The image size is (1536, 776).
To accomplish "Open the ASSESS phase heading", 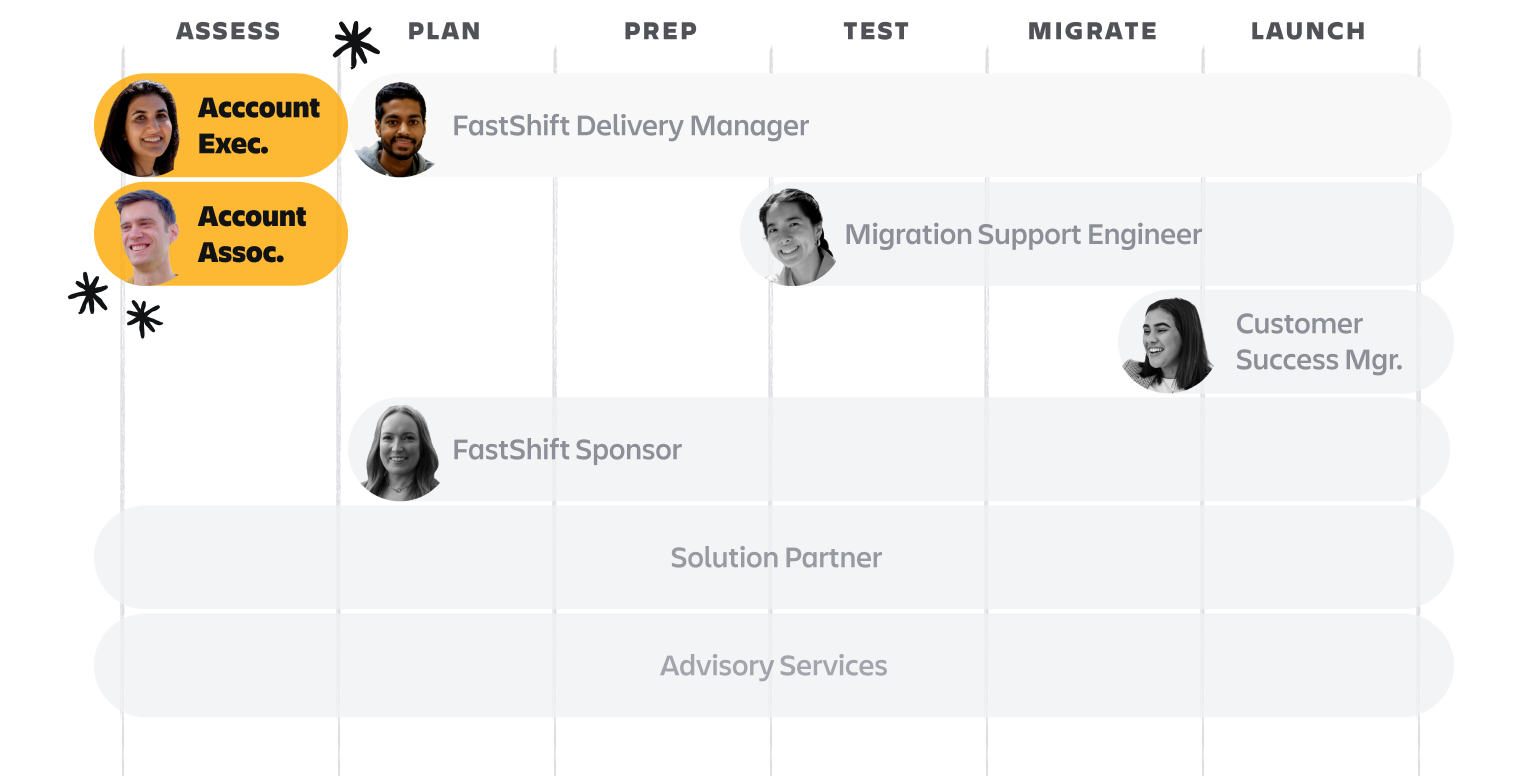I will (x=228, y=31).
